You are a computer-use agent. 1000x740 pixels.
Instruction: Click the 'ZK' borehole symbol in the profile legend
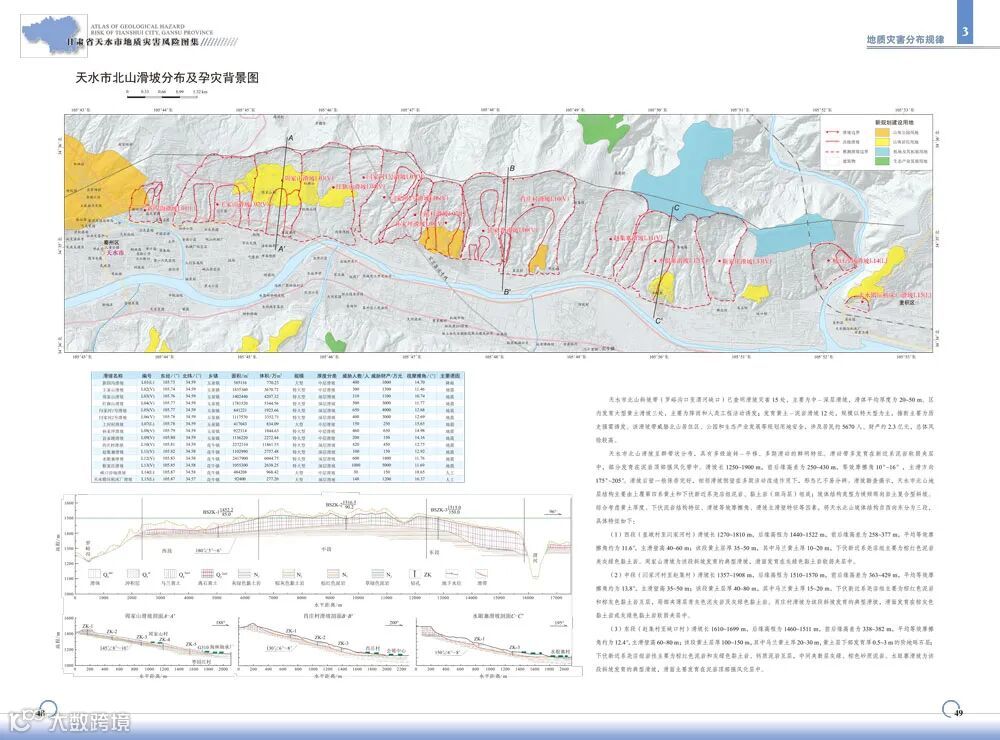[x=415, y=574]
